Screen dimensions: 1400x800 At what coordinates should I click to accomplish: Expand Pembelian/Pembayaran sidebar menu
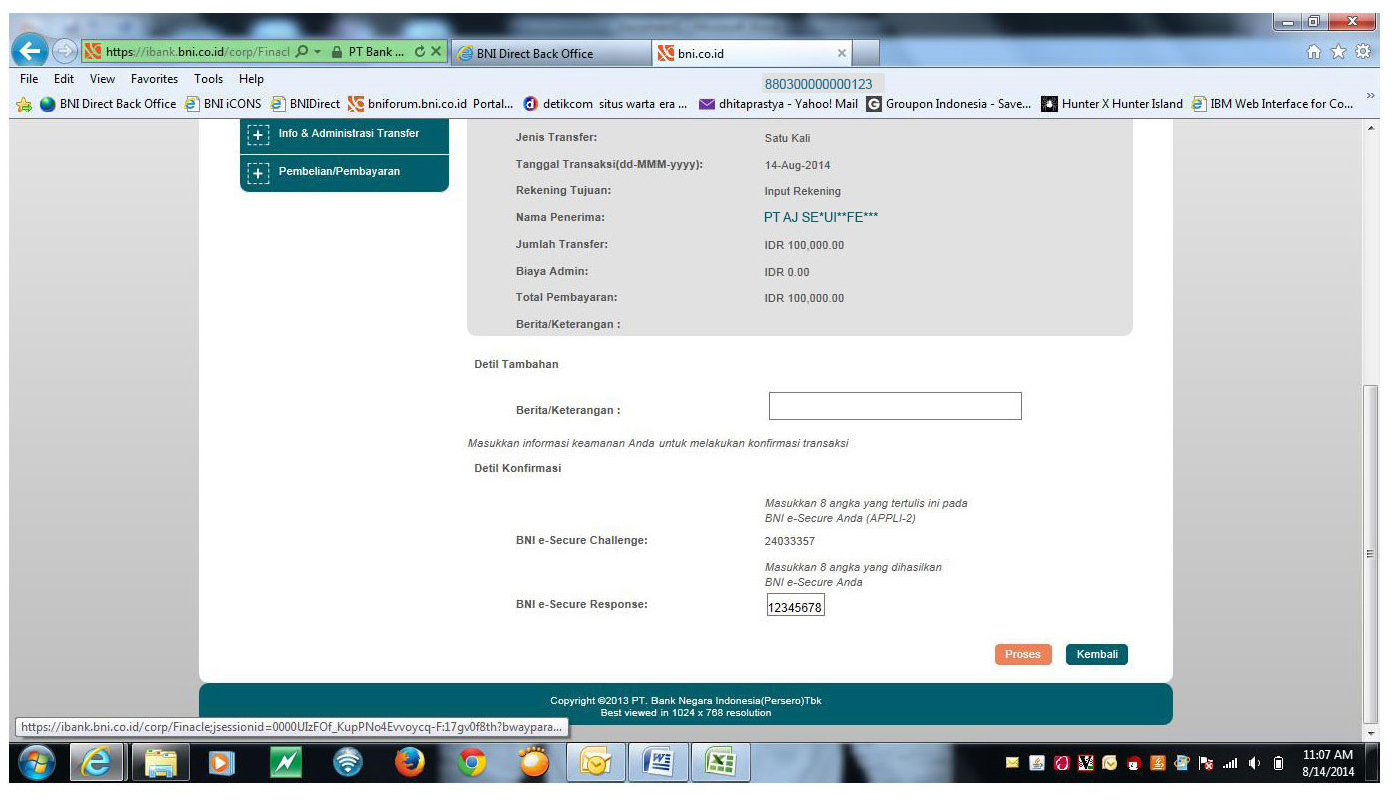coord(344,172)
